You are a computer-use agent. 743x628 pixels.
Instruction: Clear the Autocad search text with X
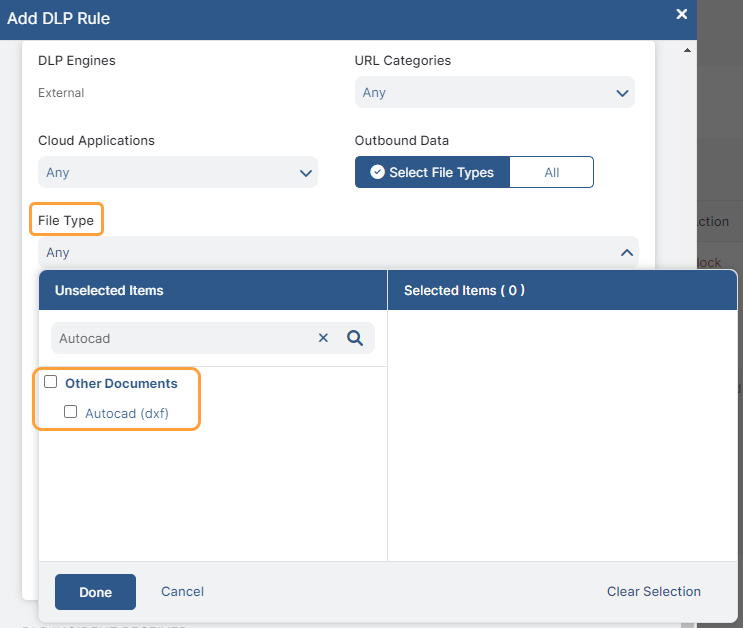click(x=323, y=338)
